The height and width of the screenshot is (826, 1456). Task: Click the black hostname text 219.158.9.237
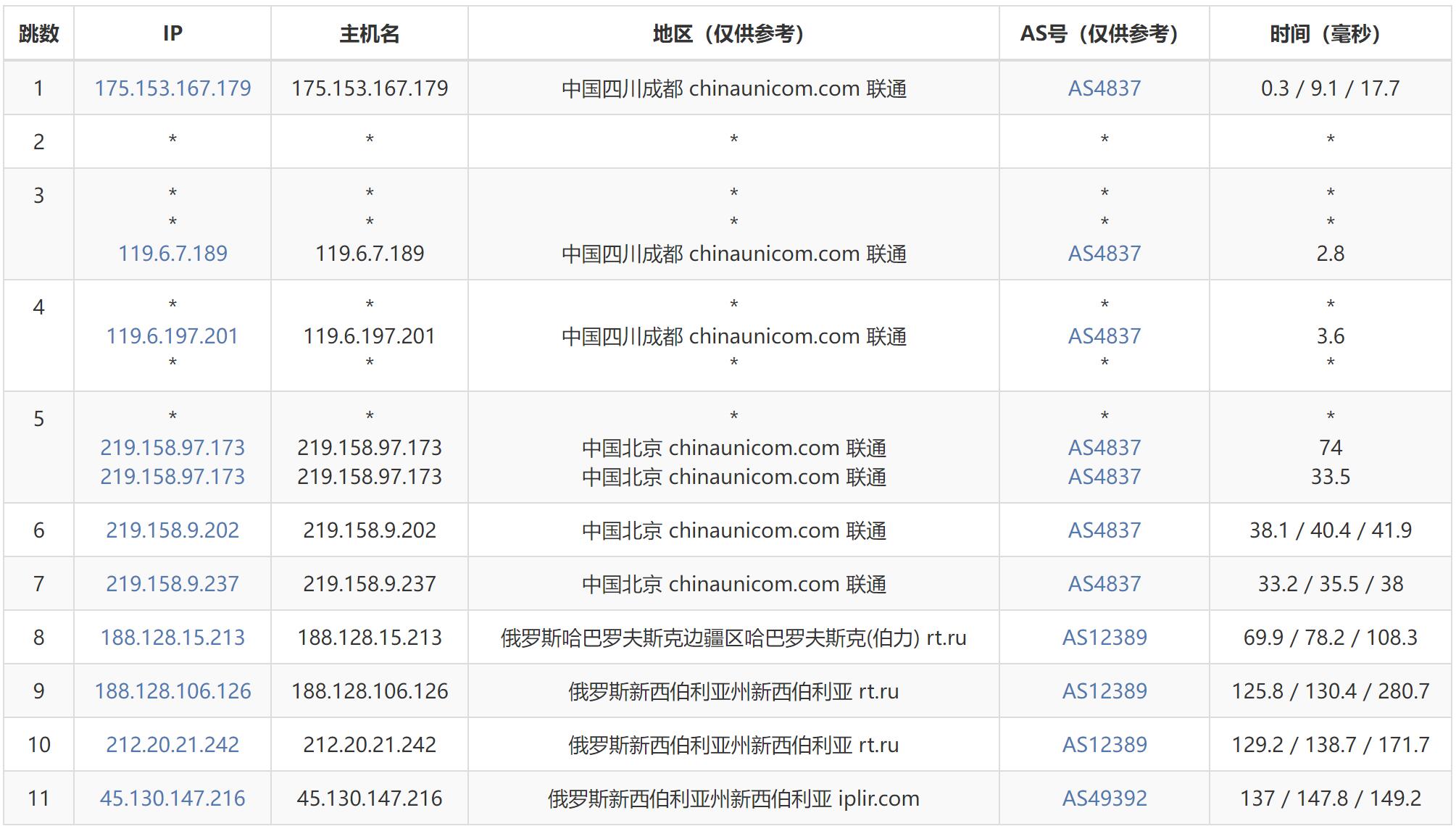pyautogui.click(x=370, y=584)
